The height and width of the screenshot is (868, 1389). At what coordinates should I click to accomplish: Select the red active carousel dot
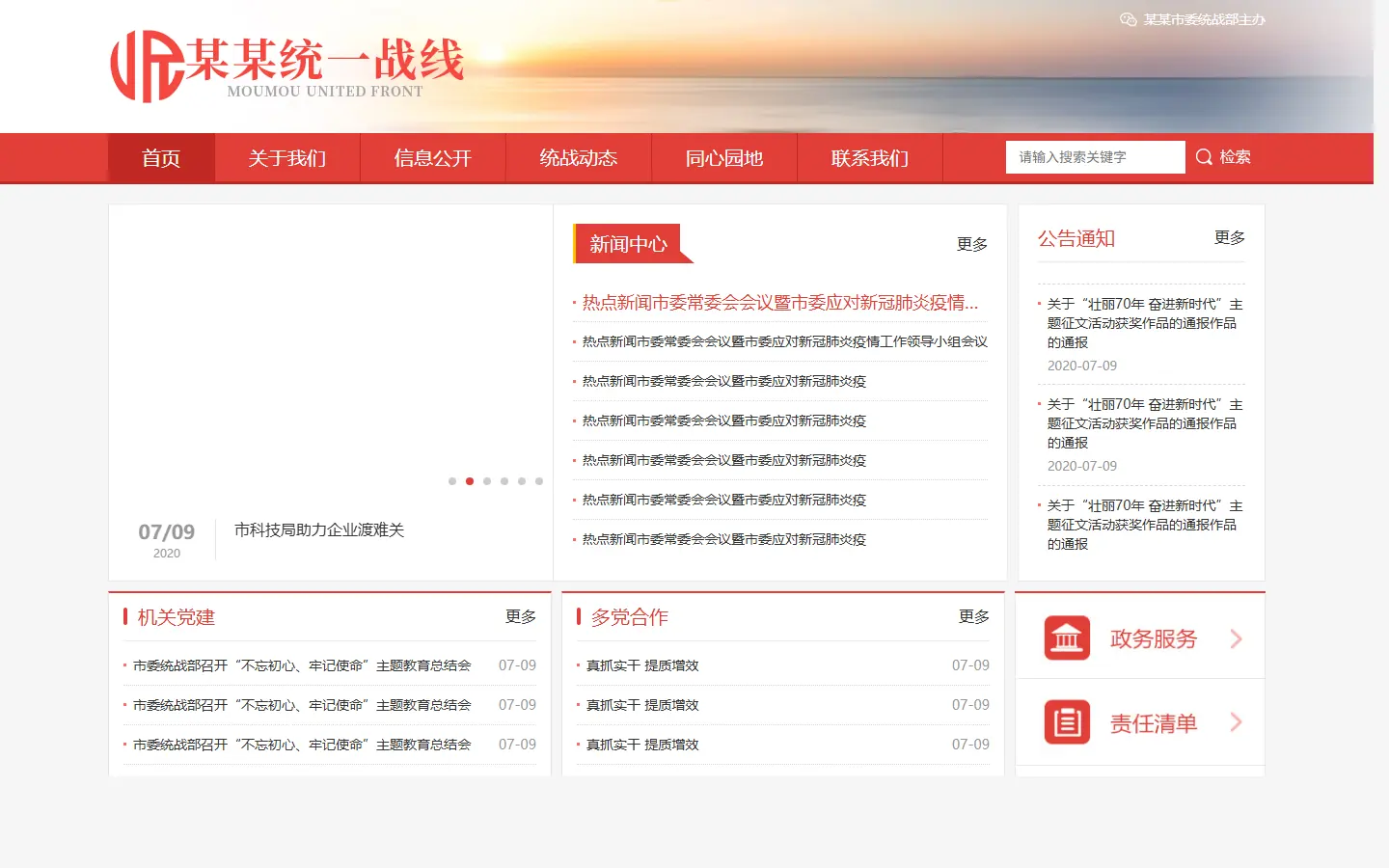coord(470,481)
